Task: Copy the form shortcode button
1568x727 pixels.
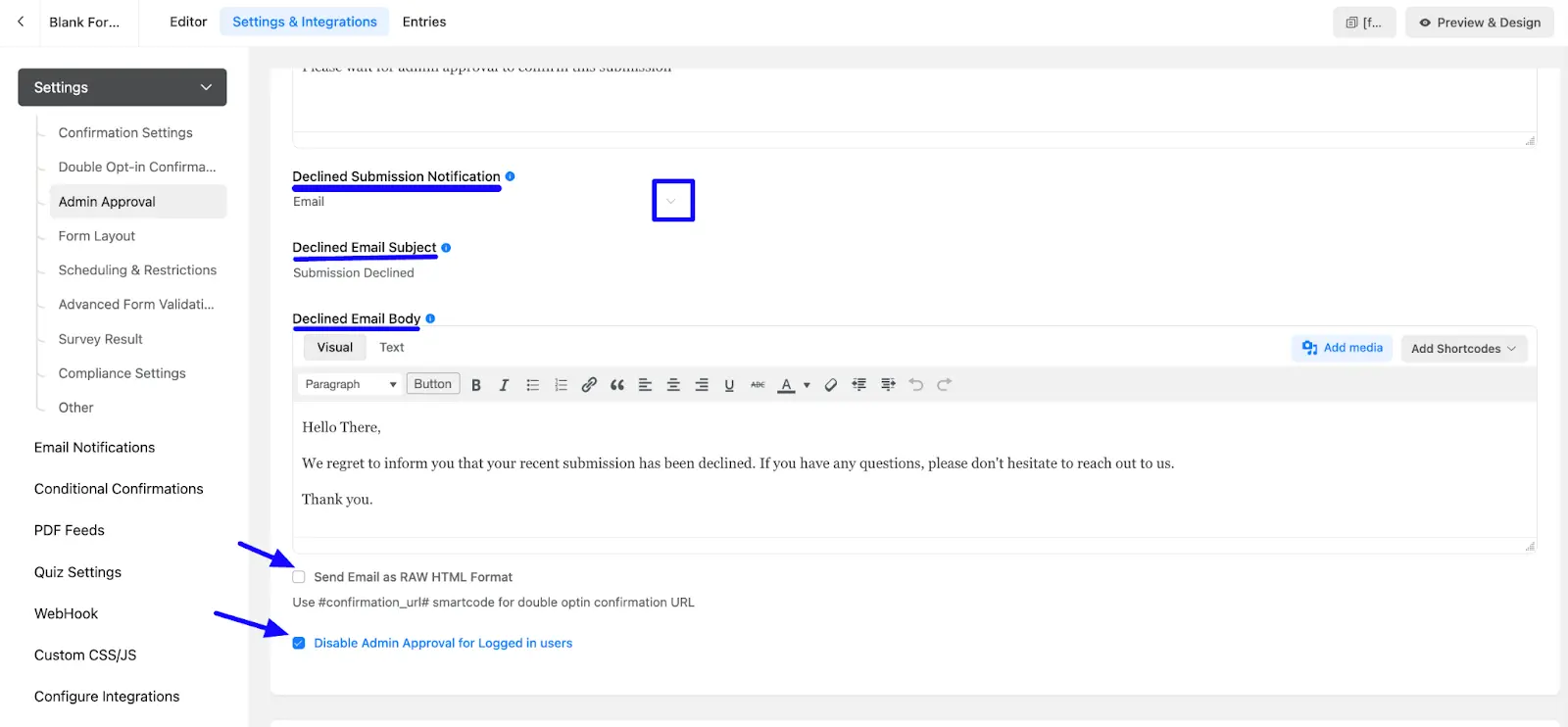Action: (x=1364, y=23)
